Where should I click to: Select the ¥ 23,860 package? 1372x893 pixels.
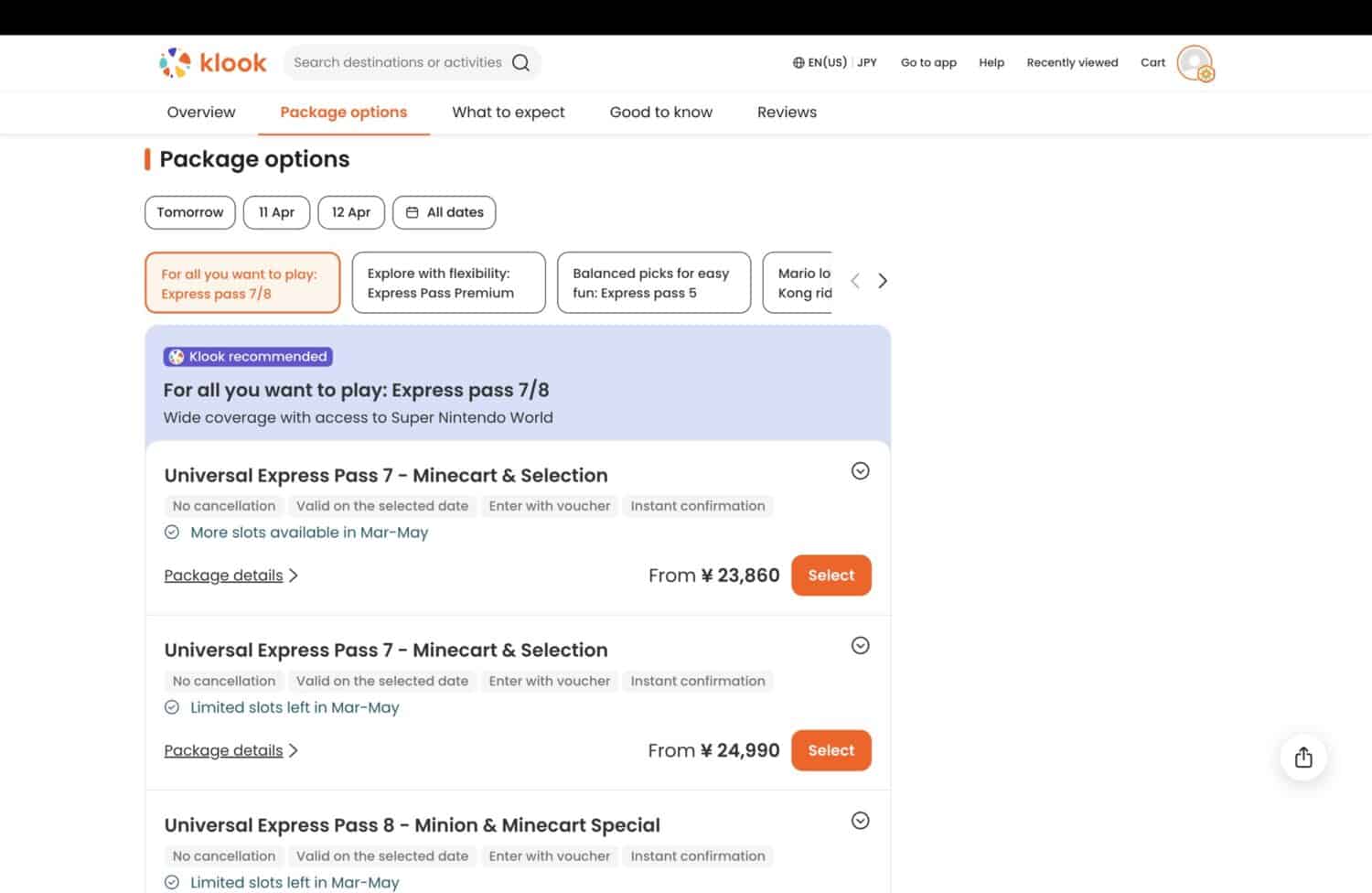(831, 576)
